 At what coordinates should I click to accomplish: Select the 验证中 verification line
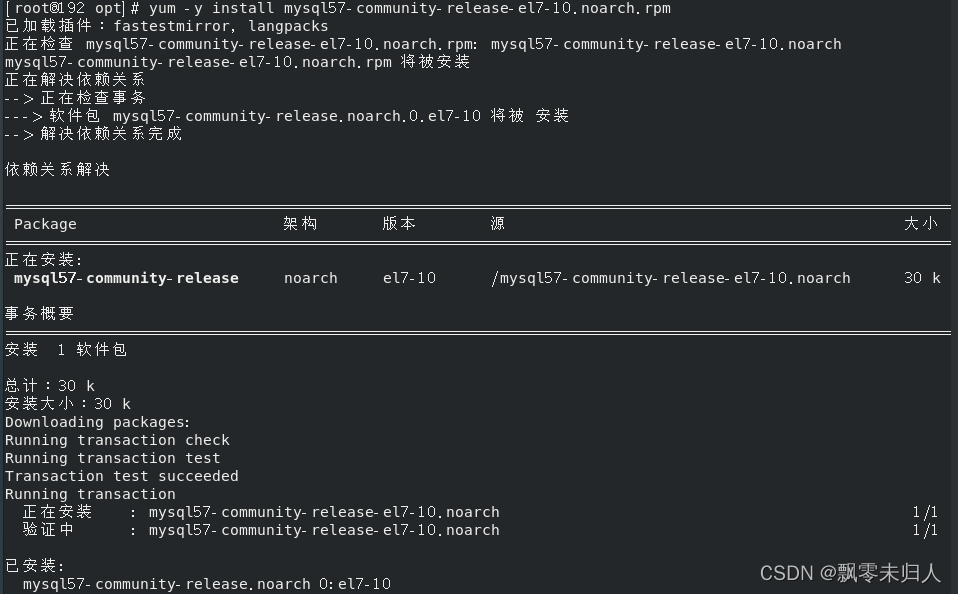pyautogui.click(x=46, y=529)
